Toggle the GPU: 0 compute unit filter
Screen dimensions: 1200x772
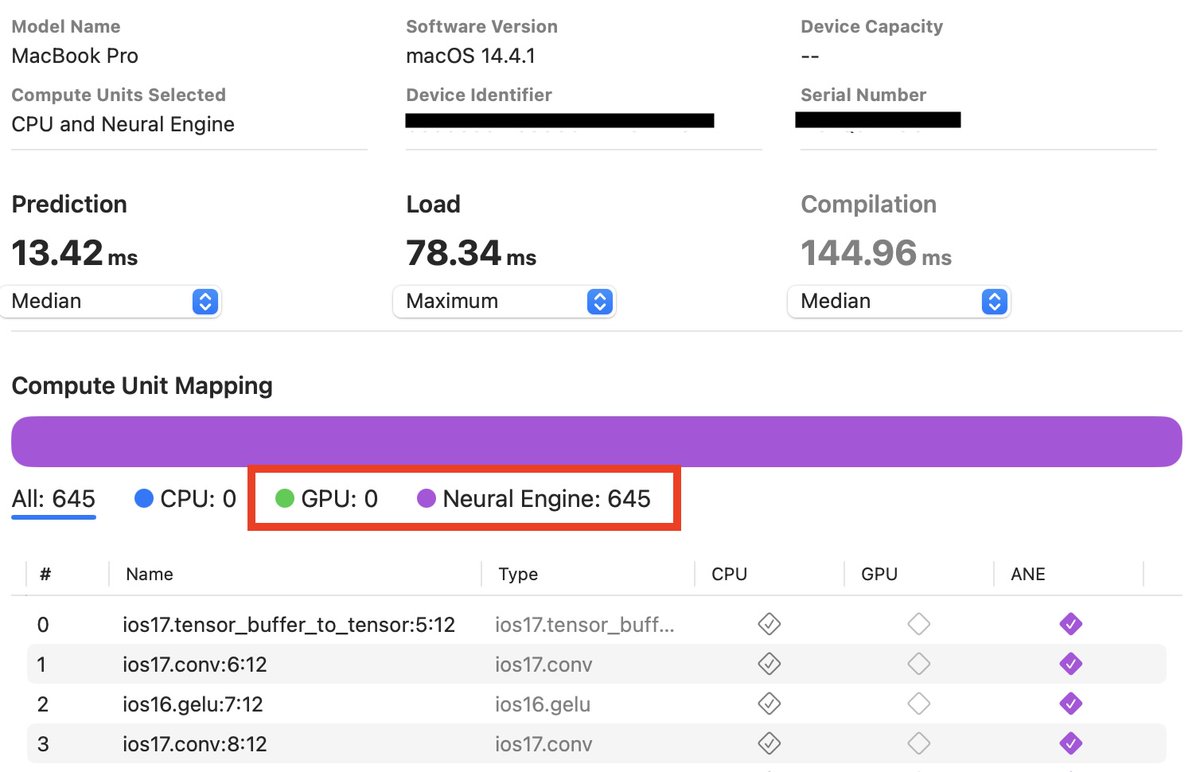click(x=324, y=497)
